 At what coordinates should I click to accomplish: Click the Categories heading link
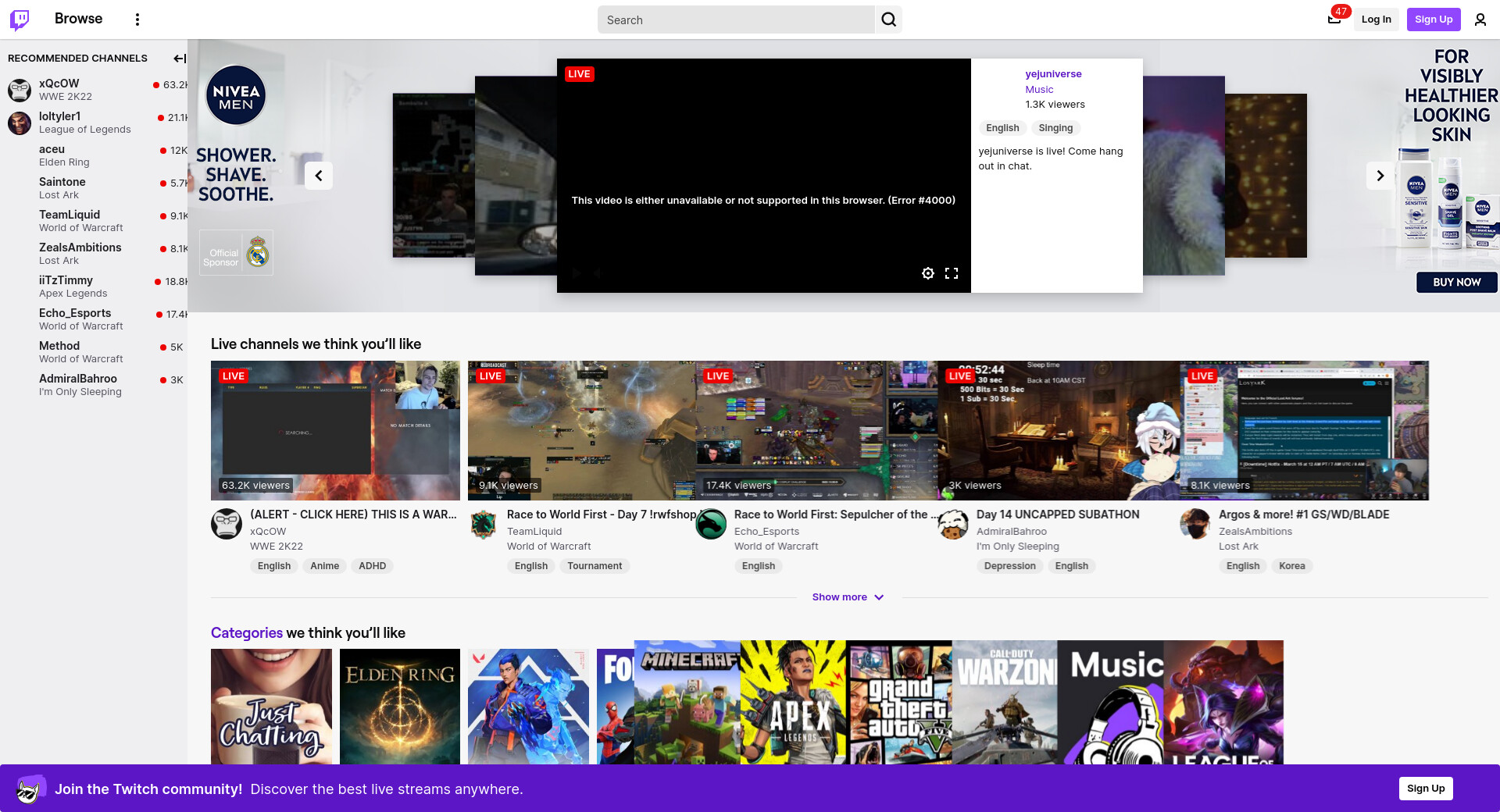point(246,633)
